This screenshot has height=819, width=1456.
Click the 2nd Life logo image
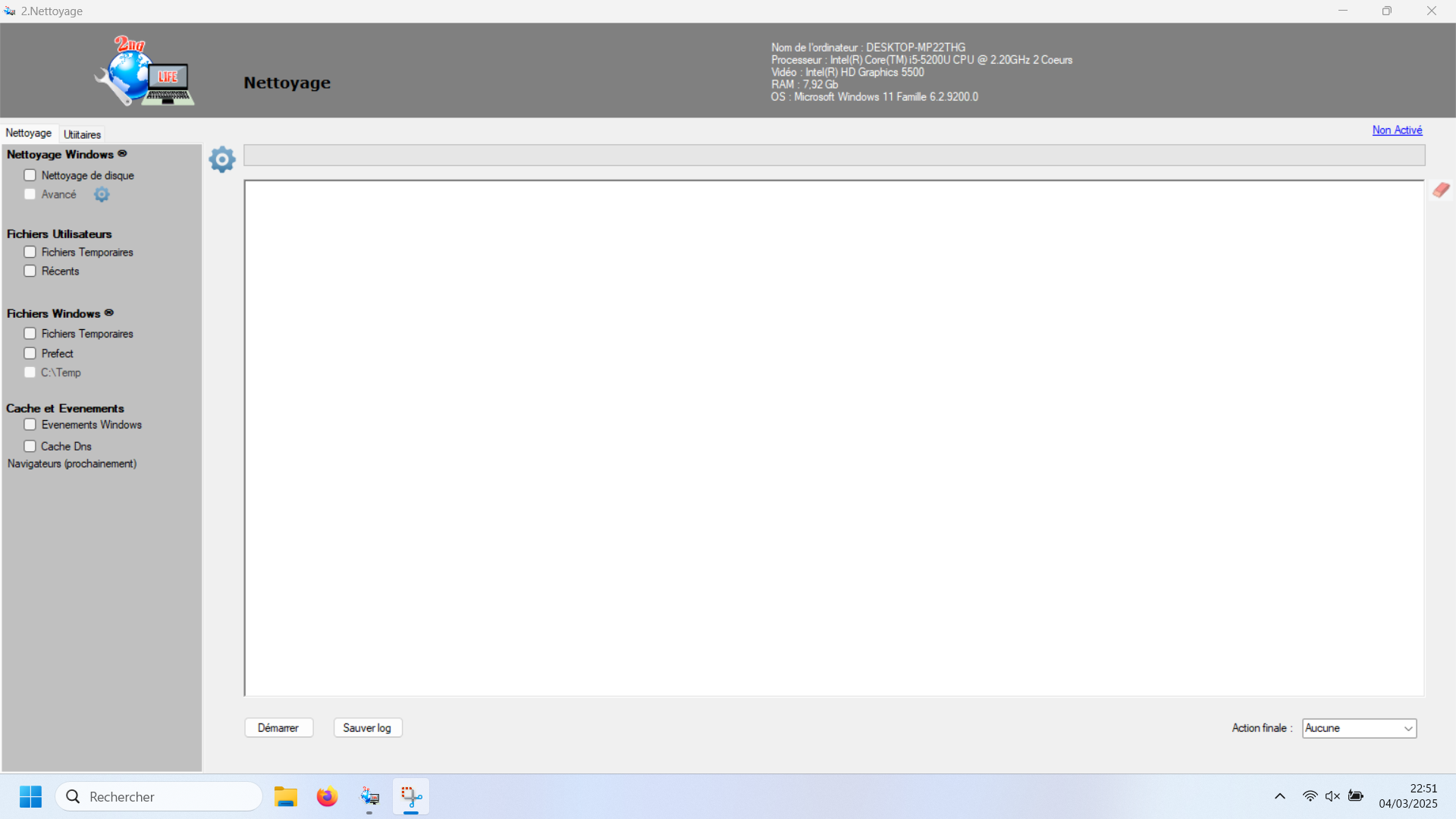[145, 71]
